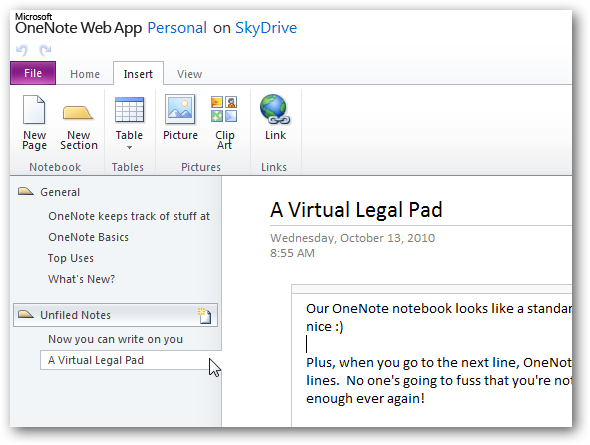
Task: Click the 8:55 AM timestamp
Action: 292,253
